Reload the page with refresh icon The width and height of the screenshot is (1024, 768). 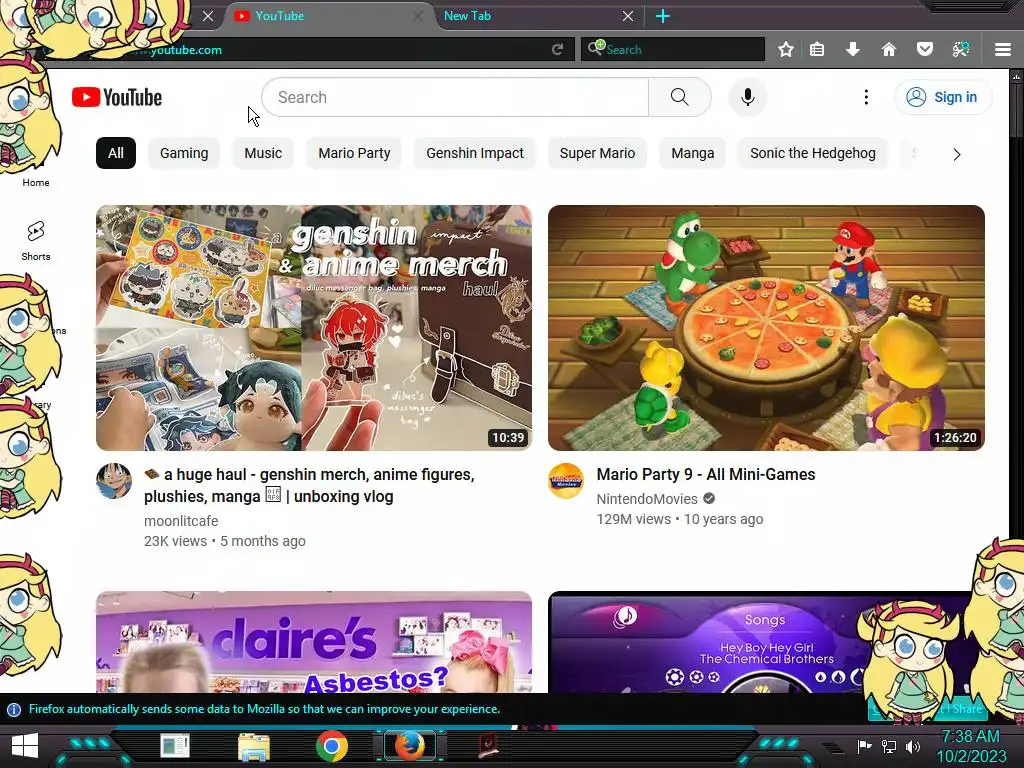[x=557, y=50]
